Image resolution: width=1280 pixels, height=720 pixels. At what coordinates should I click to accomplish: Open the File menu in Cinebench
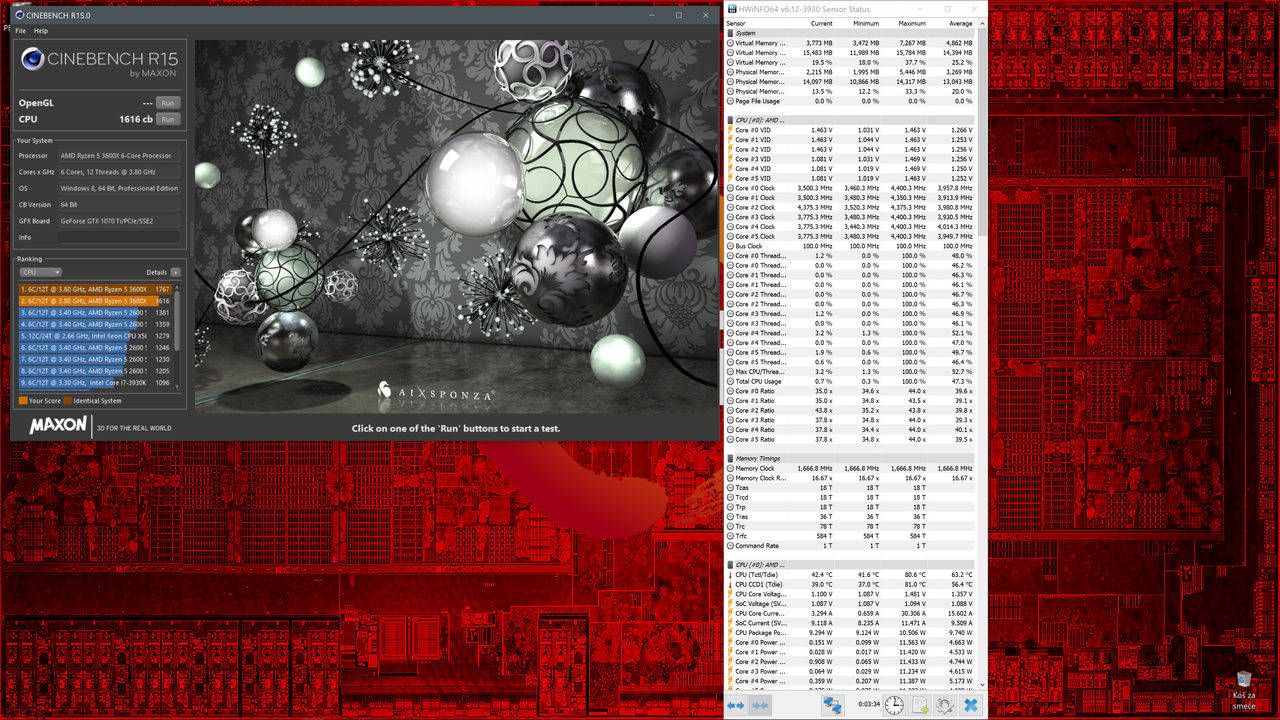pyautogui.click(x=20, y=31)
